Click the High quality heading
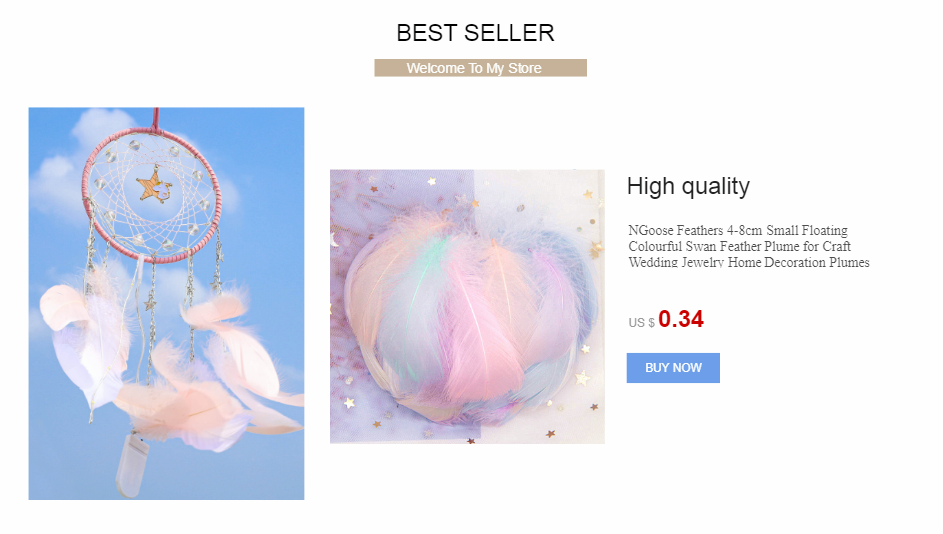Screen dimensions: 943x534 [688, 186]
